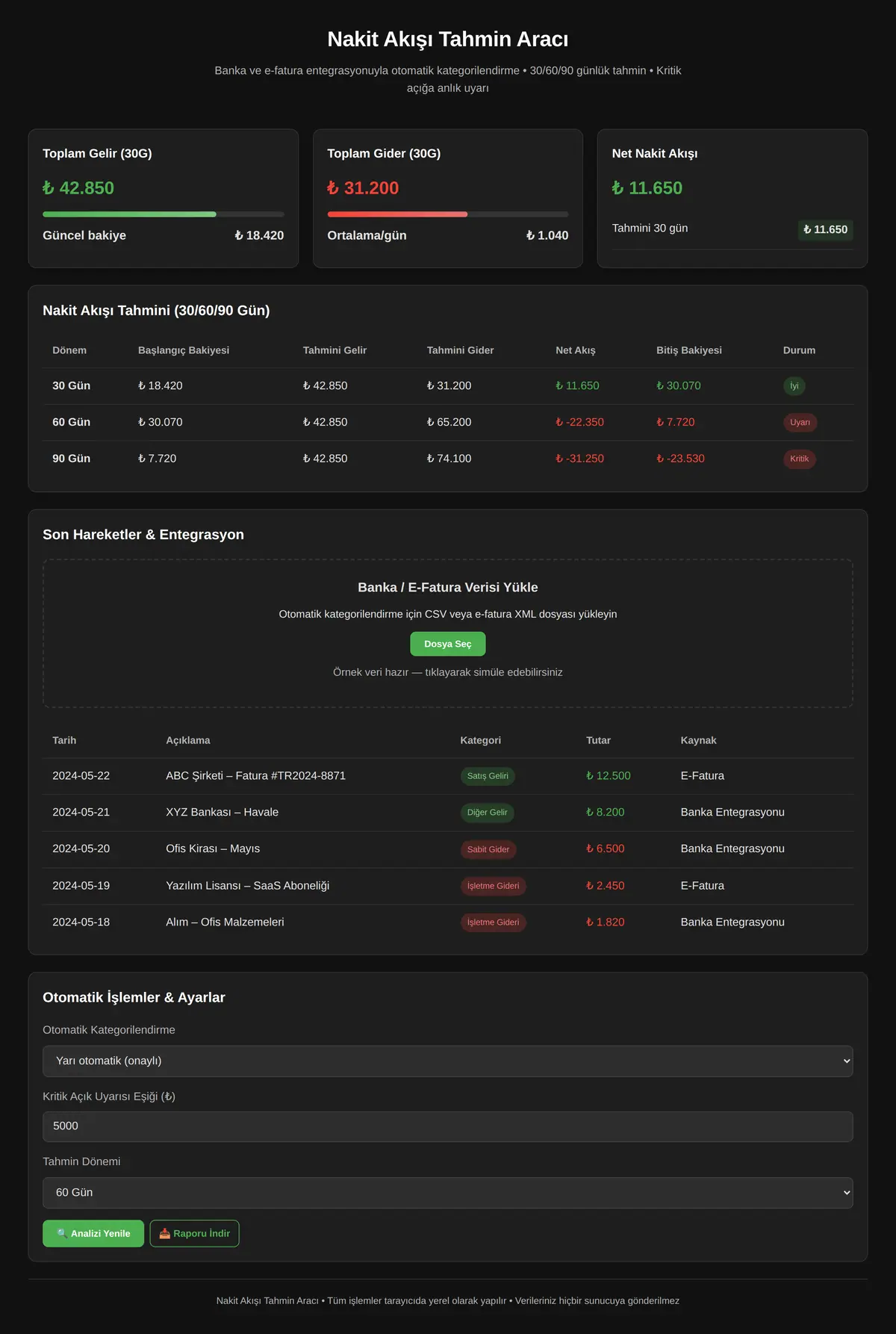The width and height of the screenshot is (896, 1334).
Task: Select the 60 Gün forecast row label
Action: tap(71, 422)
